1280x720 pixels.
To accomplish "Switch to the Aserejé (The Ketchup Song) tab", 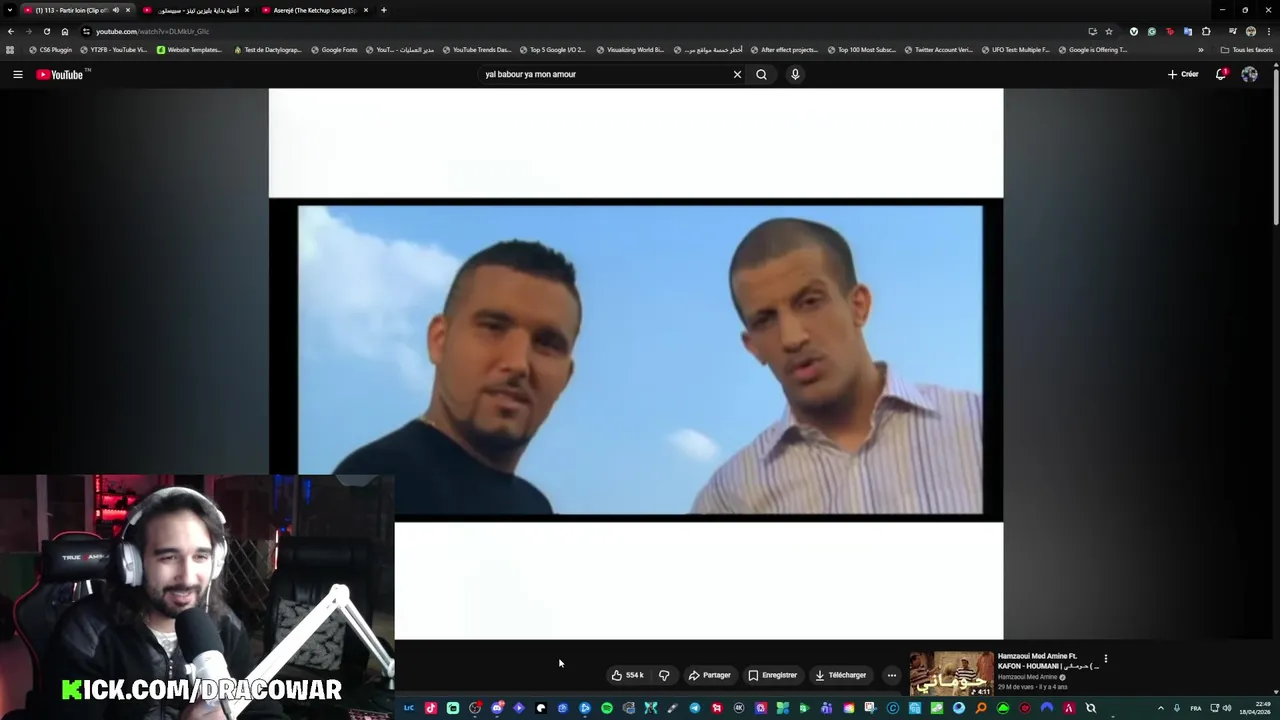I will pos(315,10).
